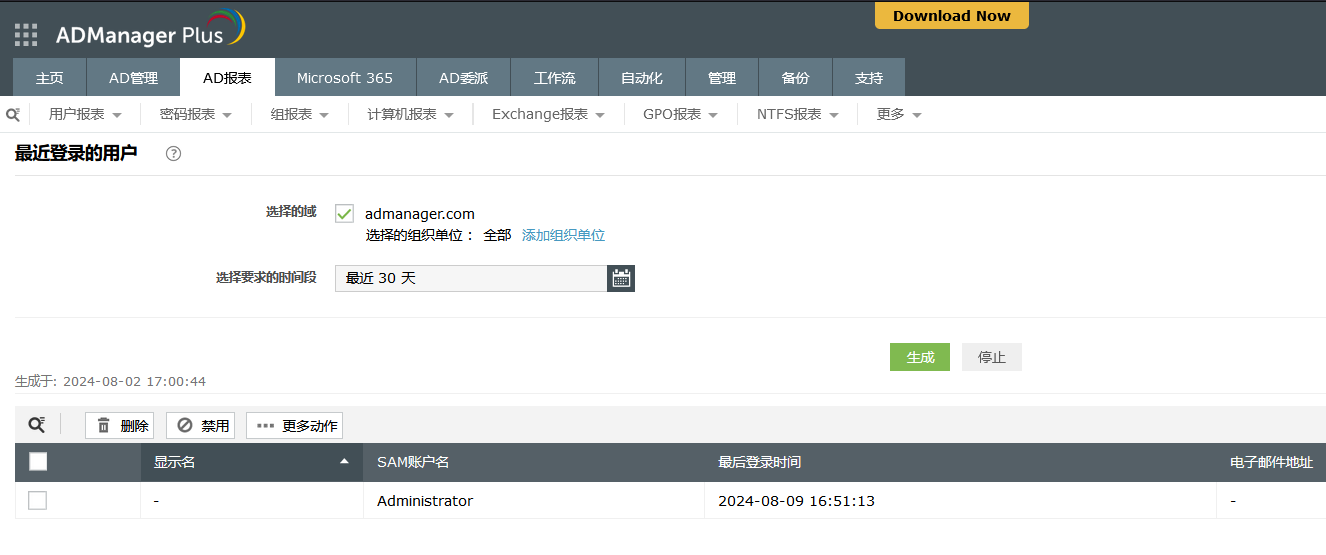Click the ellipsis icon on the 更多动作 button
Screen dimensions: 1326x555
pos(265,426)
